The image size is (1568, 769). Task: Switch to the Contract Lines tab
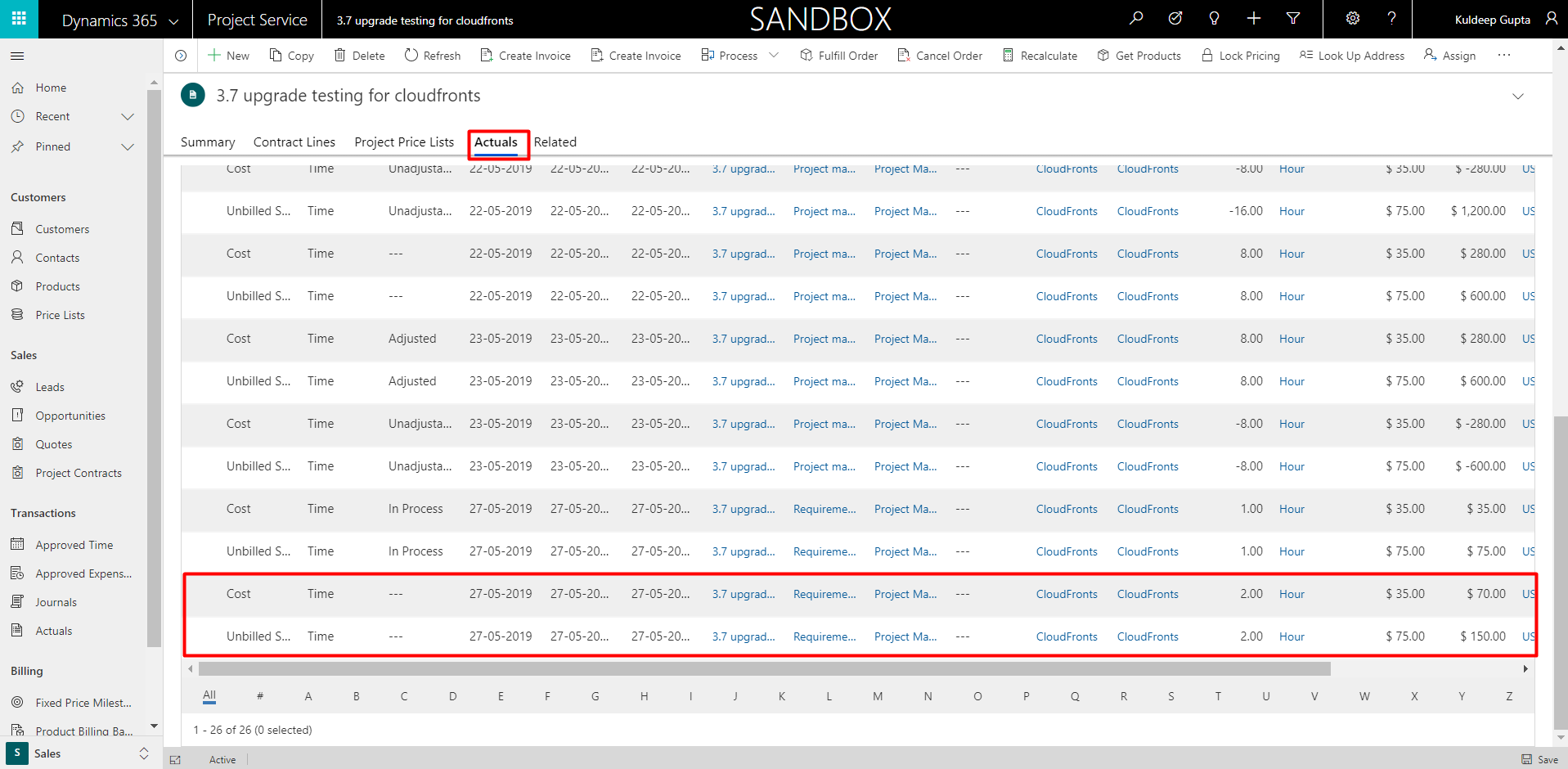coord(294,142)
